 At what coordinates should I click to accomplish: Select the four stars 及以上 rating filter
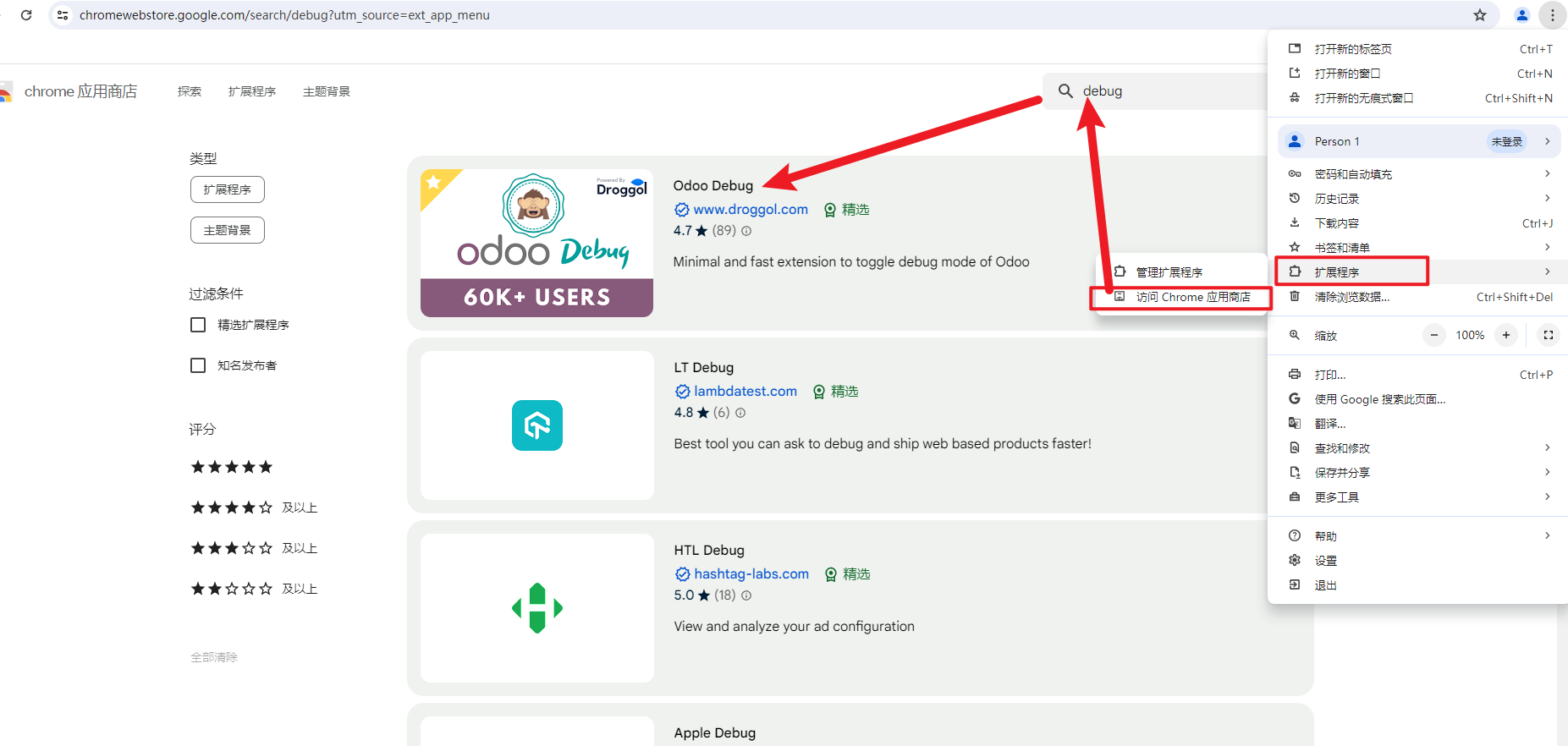(x=254, y=507)
